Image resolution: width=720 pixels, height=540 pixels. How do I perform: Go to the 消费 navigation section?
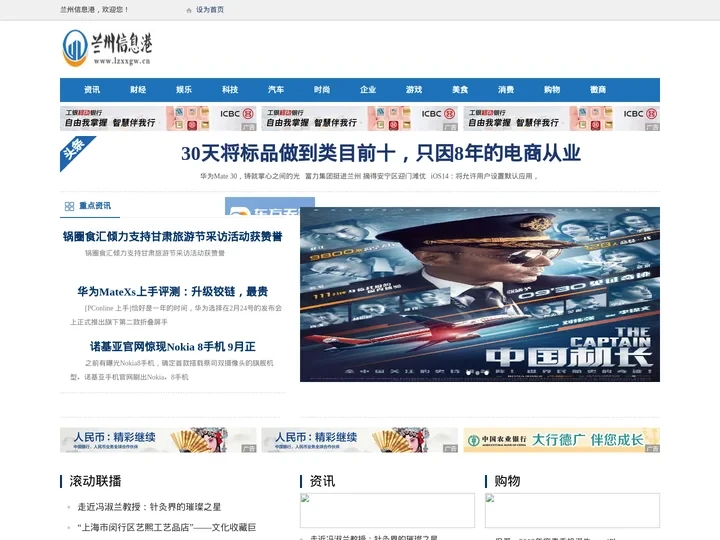506,90
